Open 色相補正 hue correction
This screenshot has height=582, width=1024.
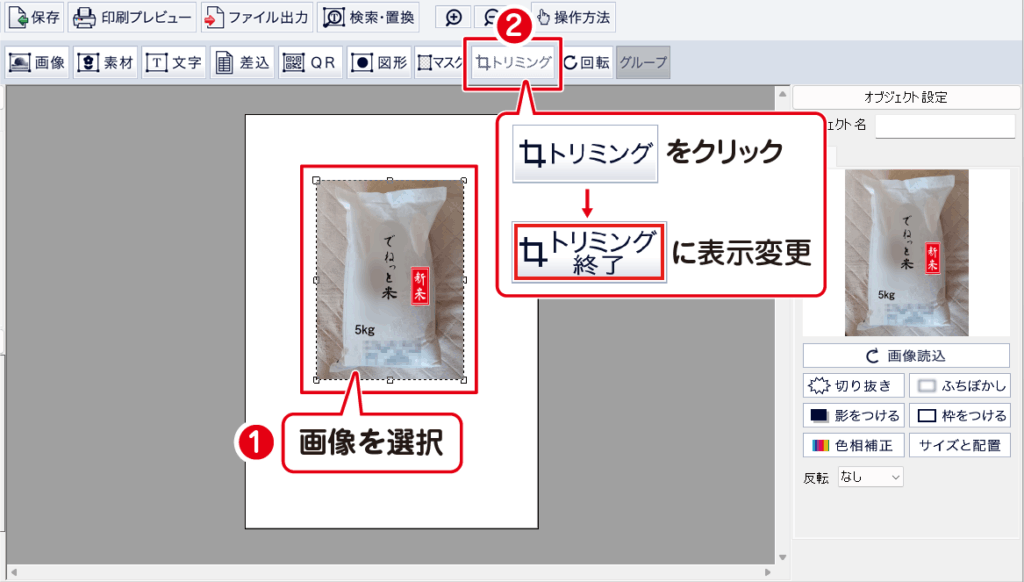(853, 445)
